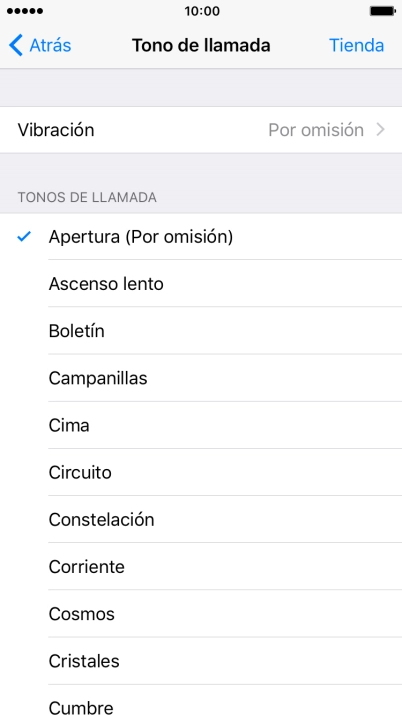This screenshot has height=715, width=402.
Task: Pick Constelación as ringtone
Action: pos(201,519)
